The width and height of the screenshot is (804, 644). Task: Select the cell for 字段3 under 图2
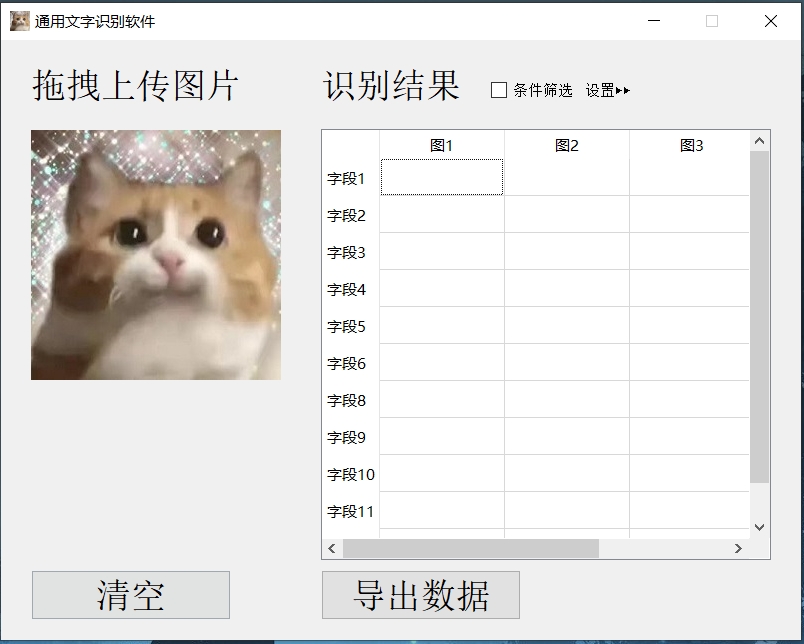[567, 251]
